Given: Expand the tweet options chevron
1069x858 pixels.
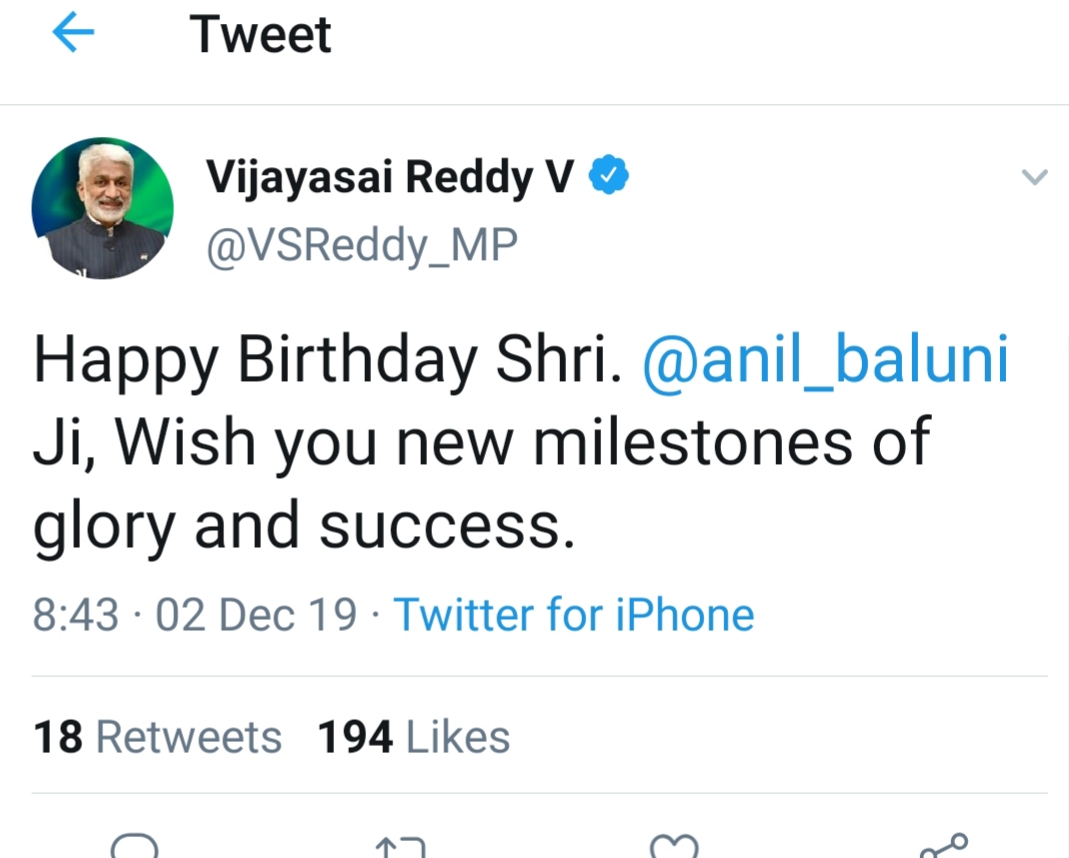Looking at the screenshot, I should [x=1033, y=178].
